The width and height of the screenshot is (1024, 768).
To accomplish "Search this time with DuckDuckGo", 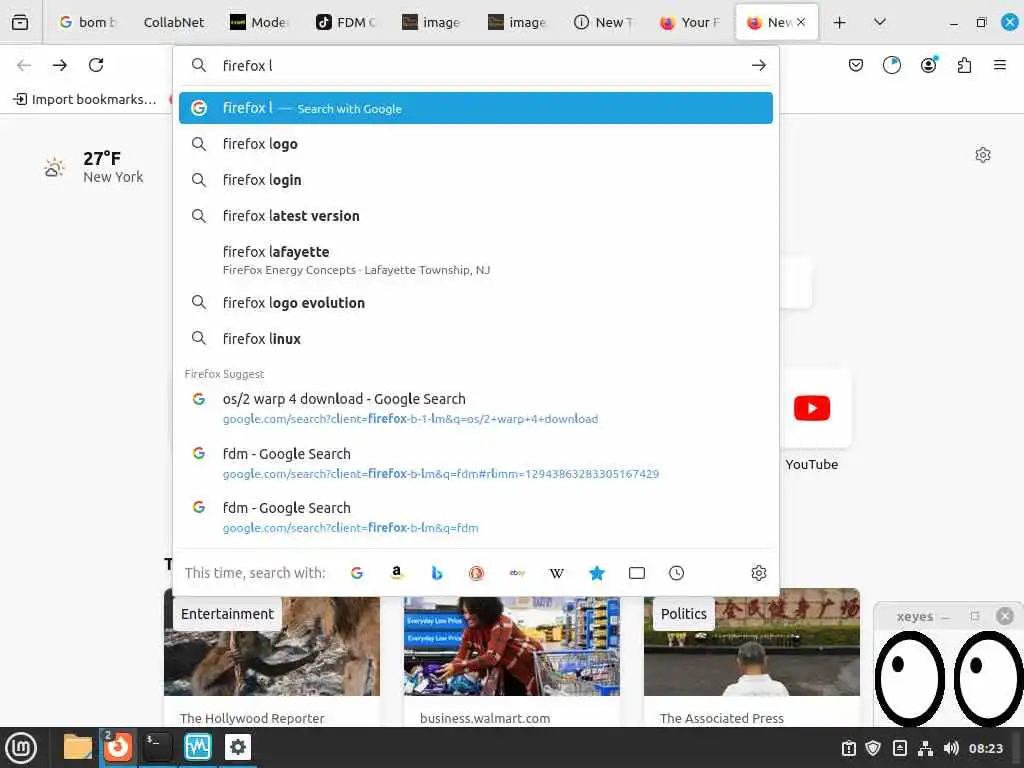I will (476, 573).
